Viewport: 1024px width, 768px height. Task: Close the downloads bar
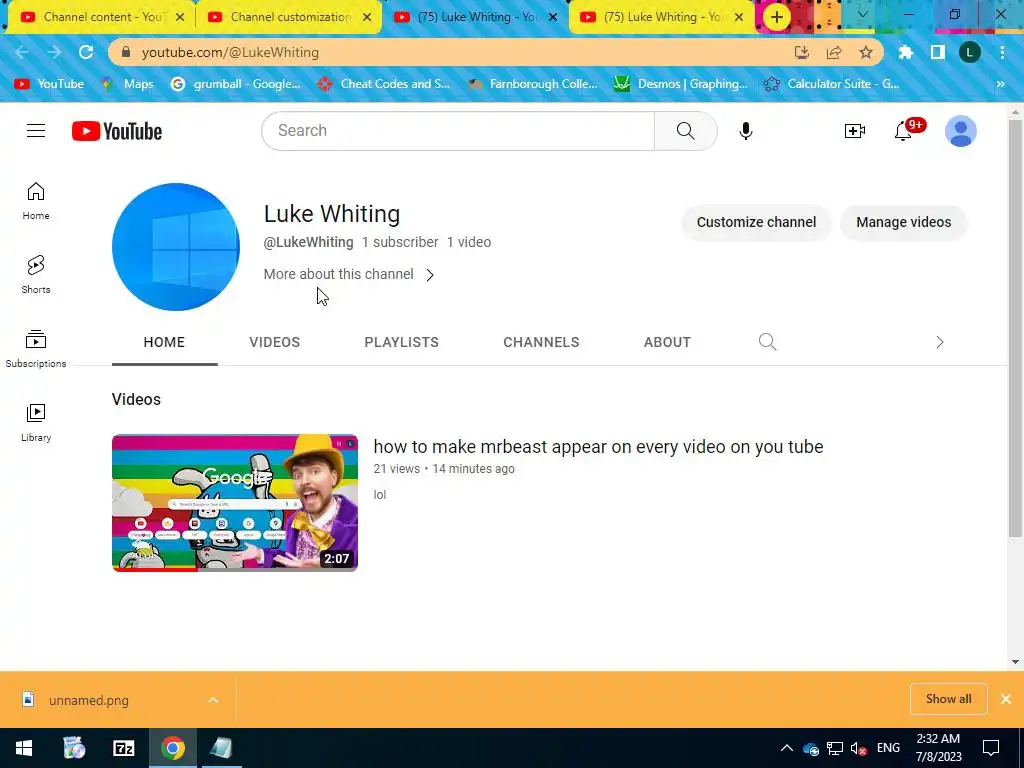pyautogui.click(x=1006, y=699)
